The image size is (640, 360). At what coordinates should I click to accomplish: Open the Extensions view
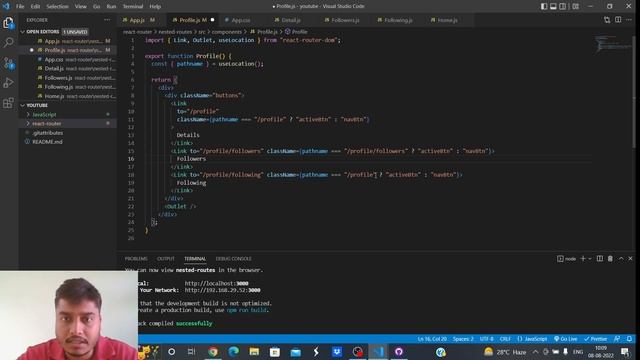click(8, 102)
